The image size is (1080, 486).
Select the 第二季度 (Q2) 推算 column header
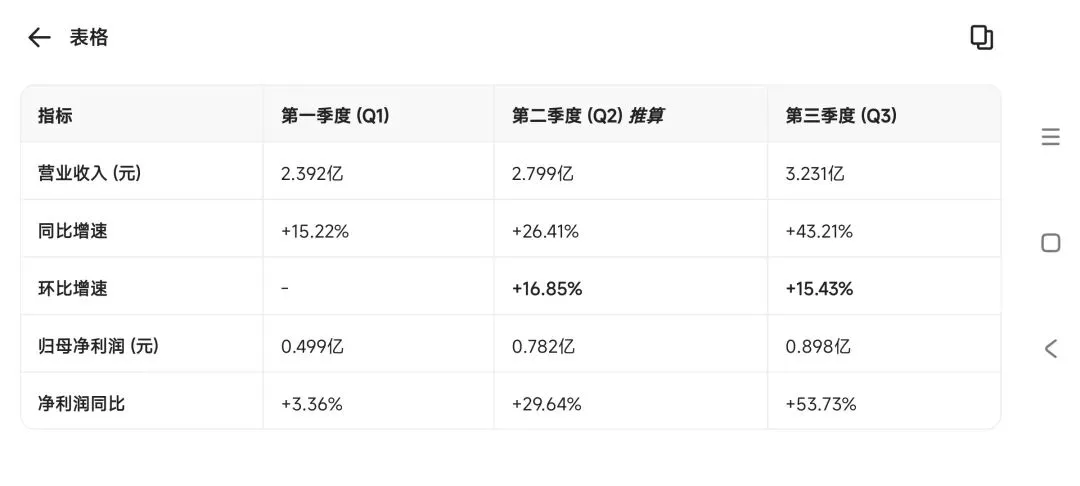point(588,116)
